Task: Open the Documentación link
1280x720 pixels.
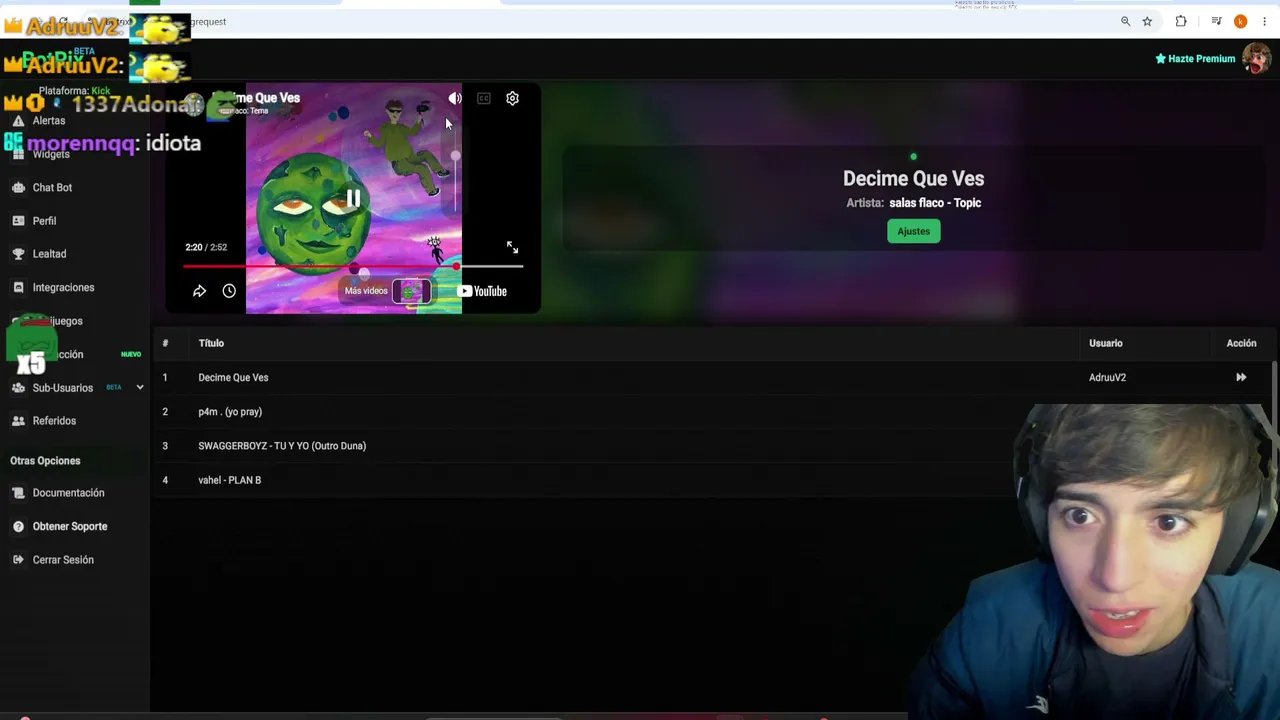Action: coord(68,493)
